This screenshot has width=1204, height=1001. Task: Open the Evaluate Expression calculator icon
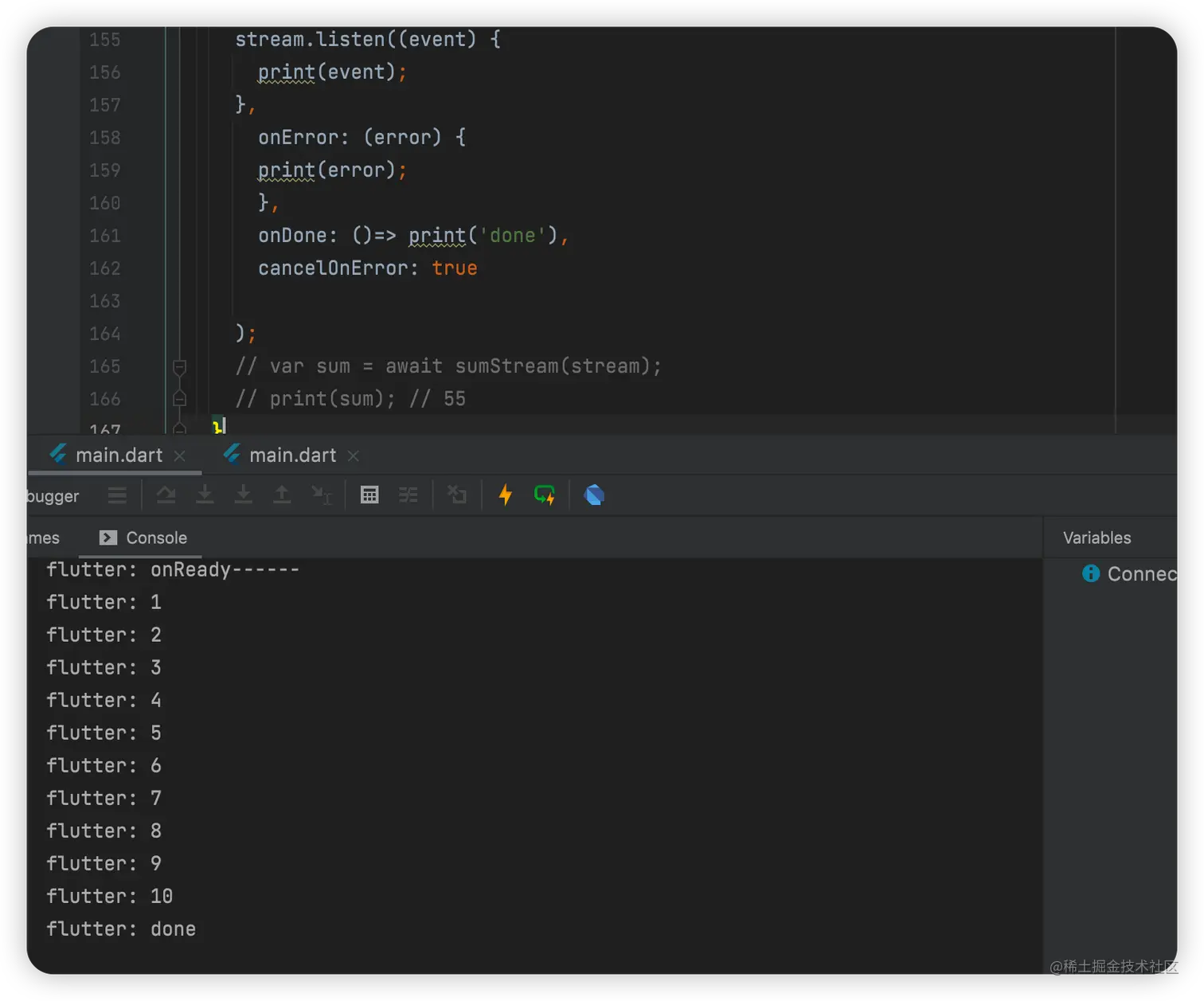tap(369, 495)
